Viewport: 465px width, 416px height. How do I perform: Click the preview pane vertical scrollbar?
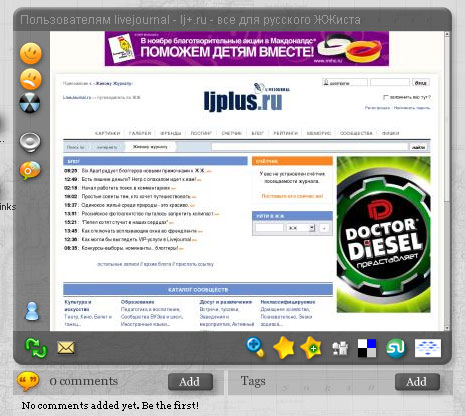pyautogui.click(x=447, y=181)
